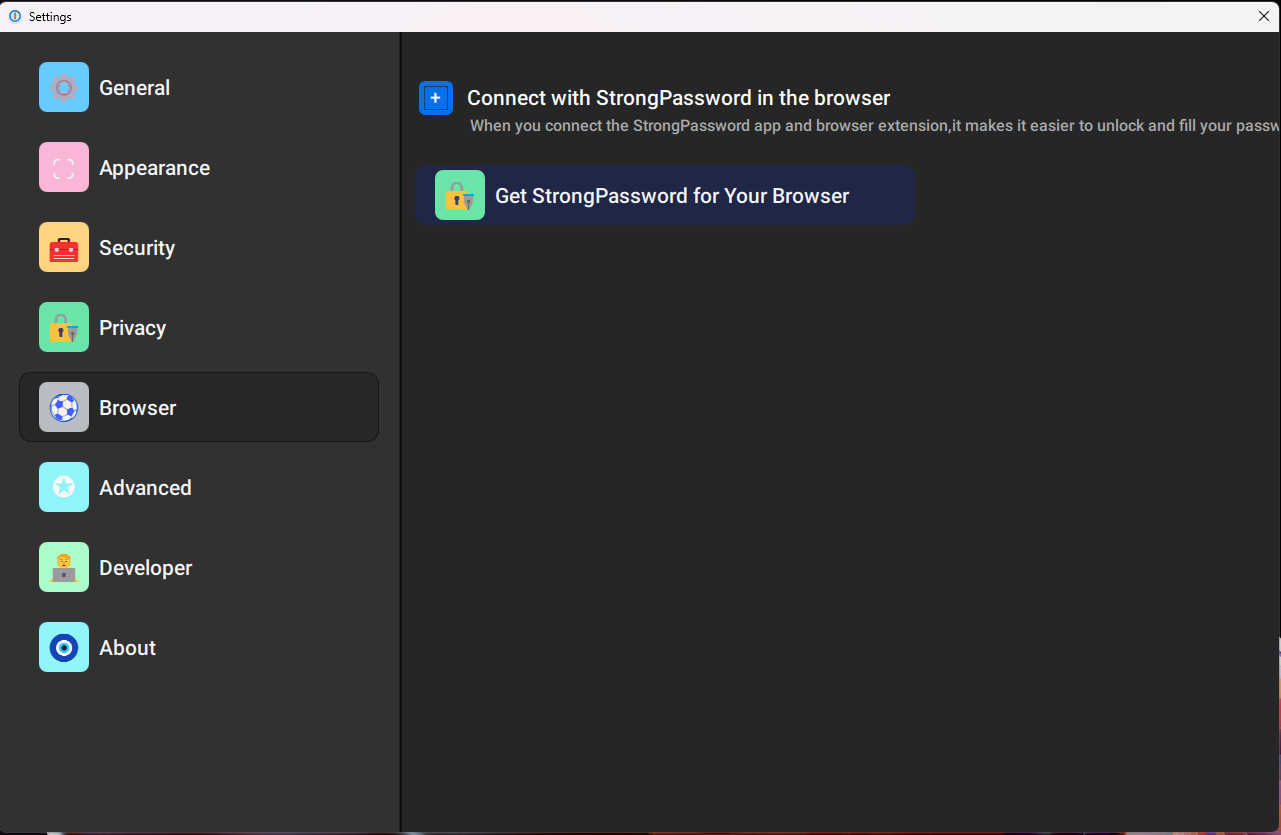
Task: Click Get StrongPassword for Your Browser text
Action: [x=672, y=196]
